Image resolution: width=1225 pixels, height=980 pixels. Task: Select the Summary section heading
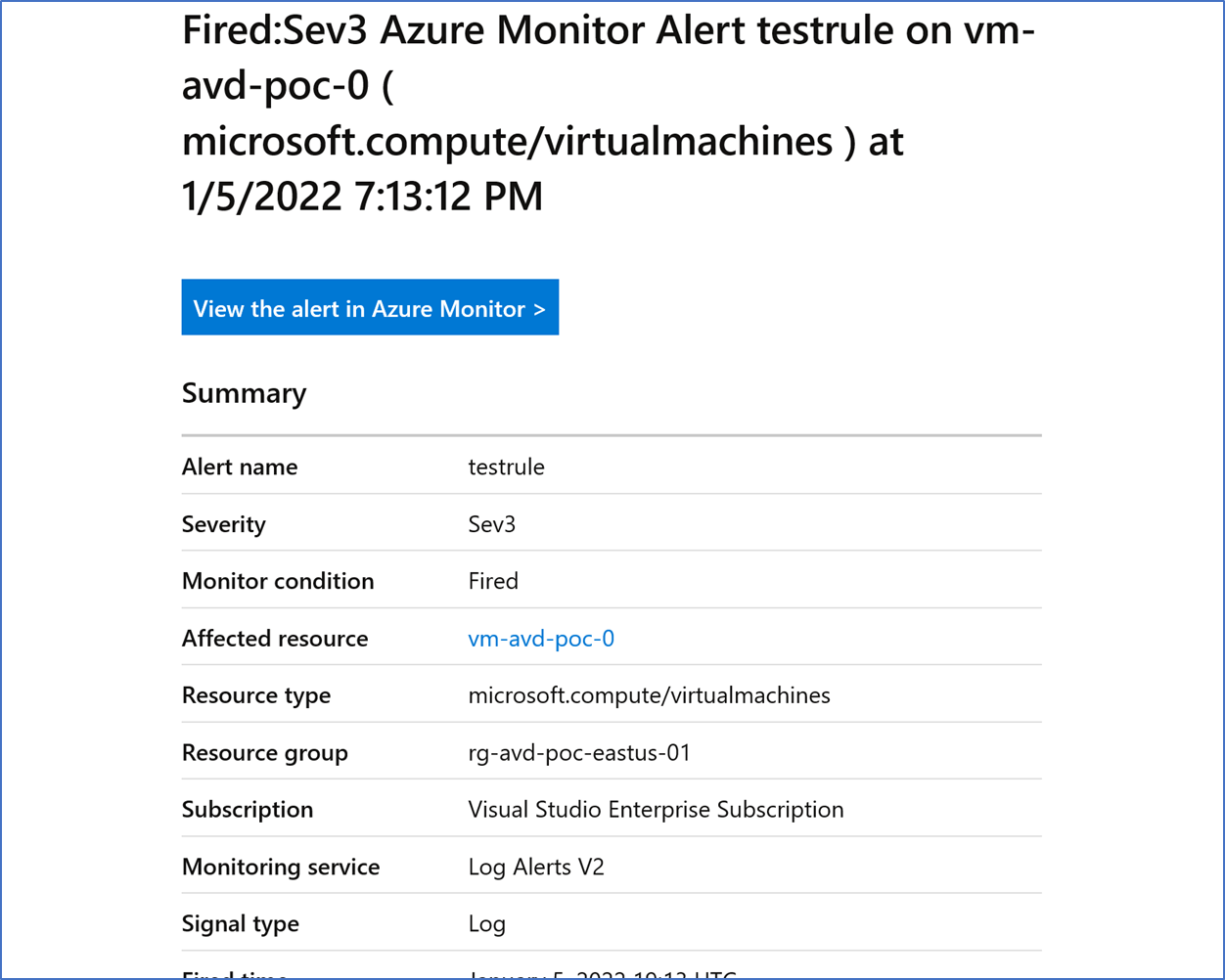(244, 393)
